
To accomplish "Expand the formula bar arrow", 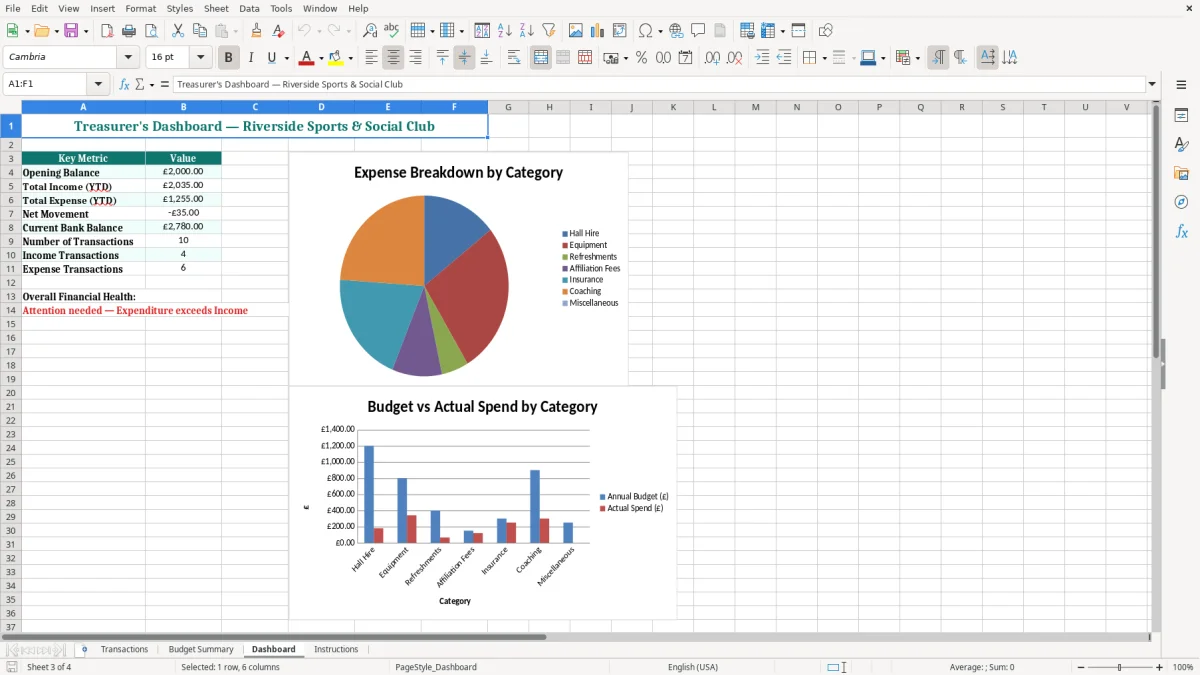I will click(1152, 85).
